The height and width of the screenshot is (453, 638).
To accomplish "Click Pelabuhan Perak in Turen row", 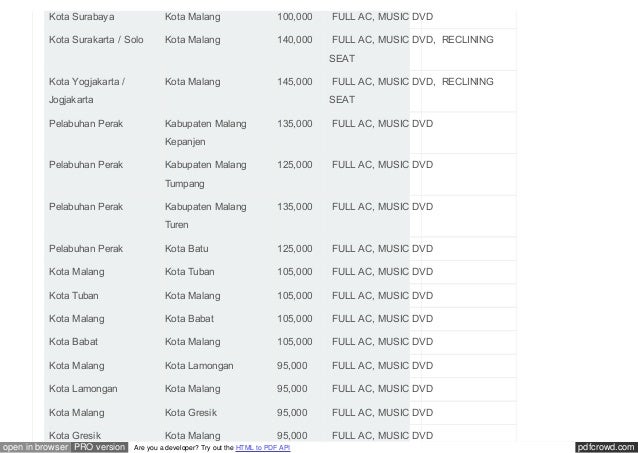I will (x=86, y=207).
